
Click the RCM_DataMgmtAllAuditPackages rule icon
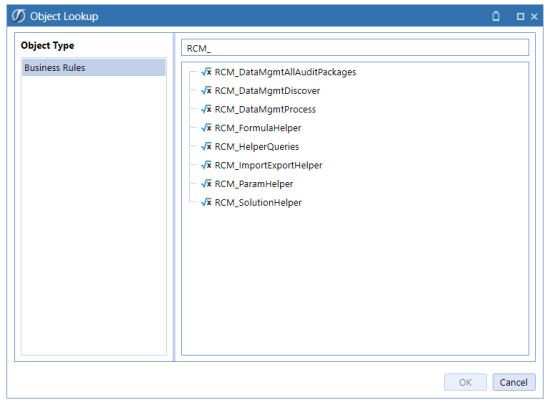pyautogui.click(x=206, y=72)
